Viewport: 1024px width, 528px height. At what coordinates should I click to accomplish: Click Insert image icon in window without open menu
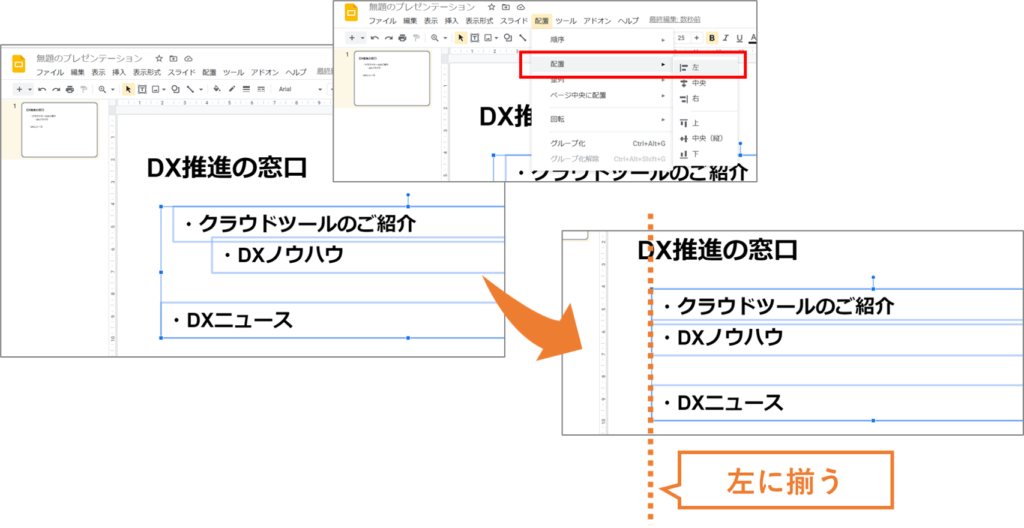click(x=156, y=89)
